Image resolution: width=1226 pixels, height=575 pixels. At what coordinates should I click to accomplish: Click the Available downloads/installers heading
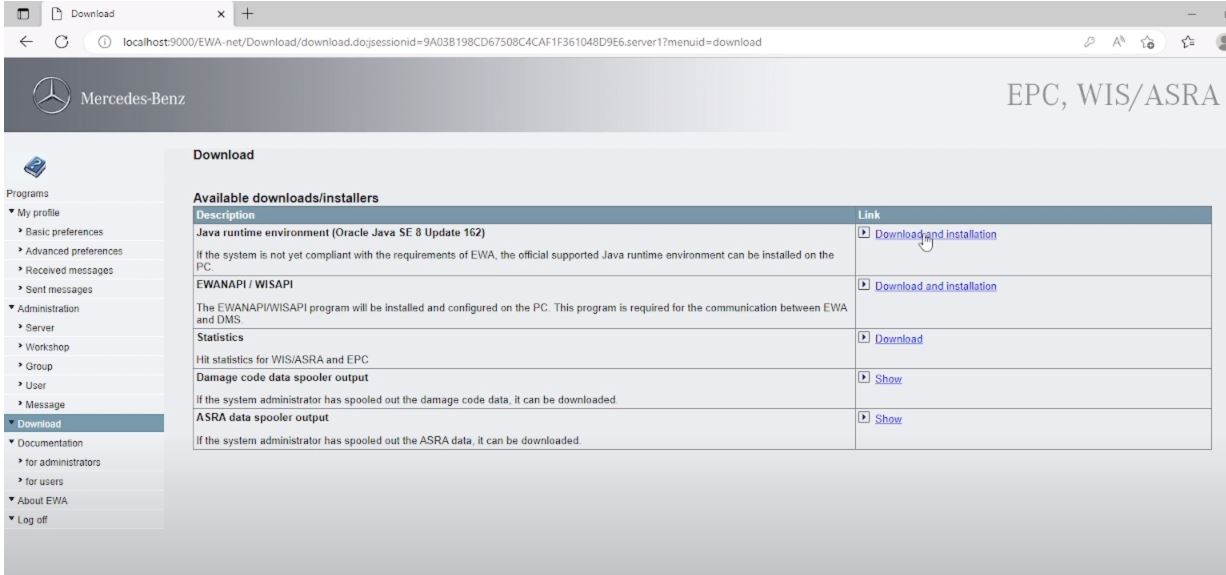coord(285,197)
